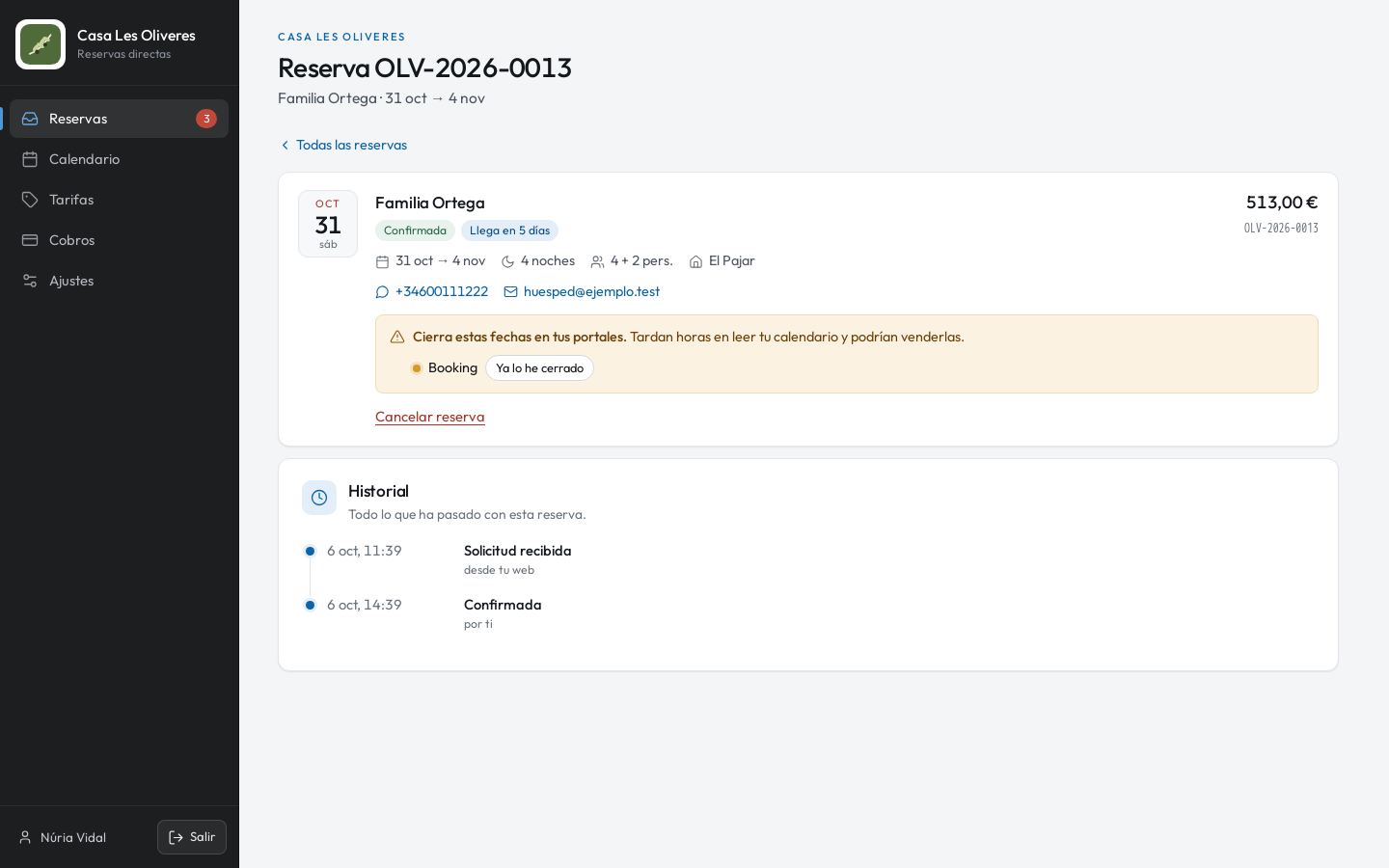Click the Reservas inbox icon

tap(30, 119)
